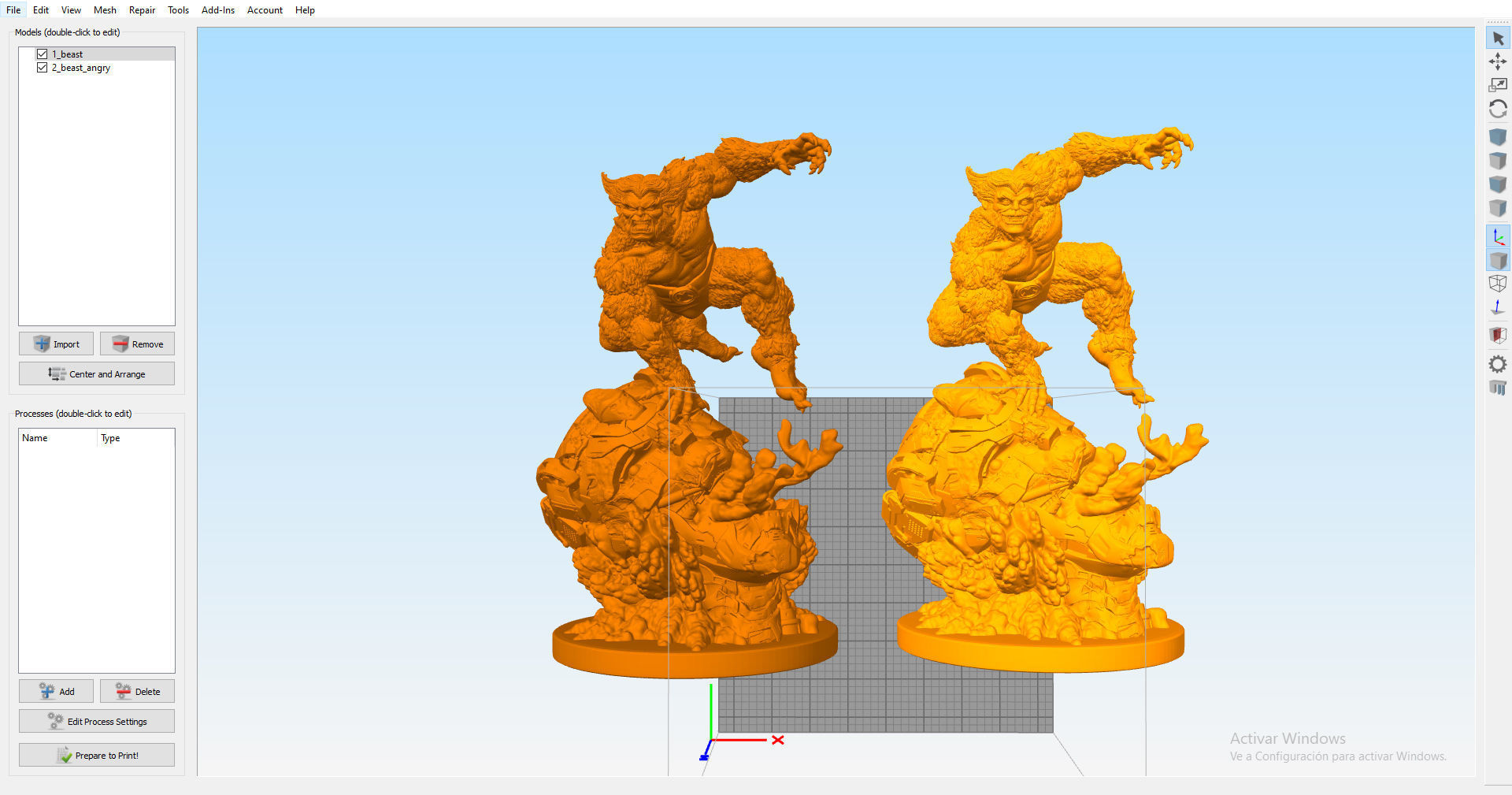Switch to top view, second cube icon
The image size is (1512, 795).
click(1498, 161)
